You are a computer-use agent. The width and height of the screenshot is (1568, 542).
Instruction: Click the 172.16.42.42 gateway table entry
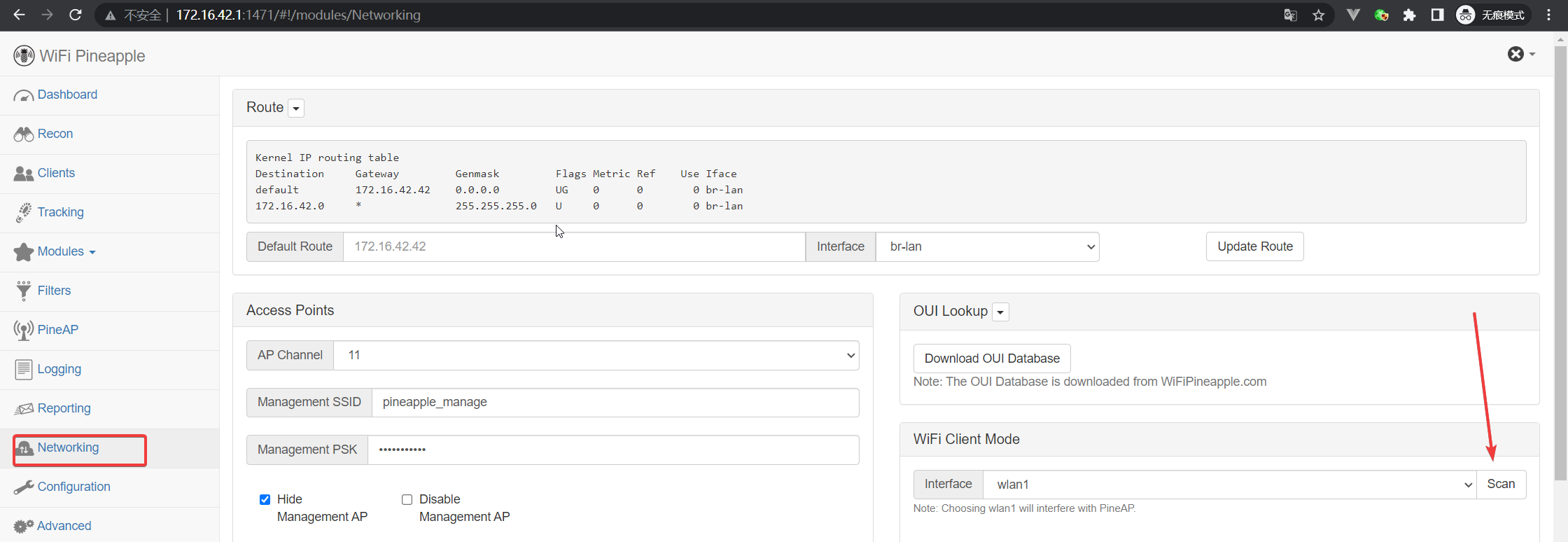[x=393, y=190]
